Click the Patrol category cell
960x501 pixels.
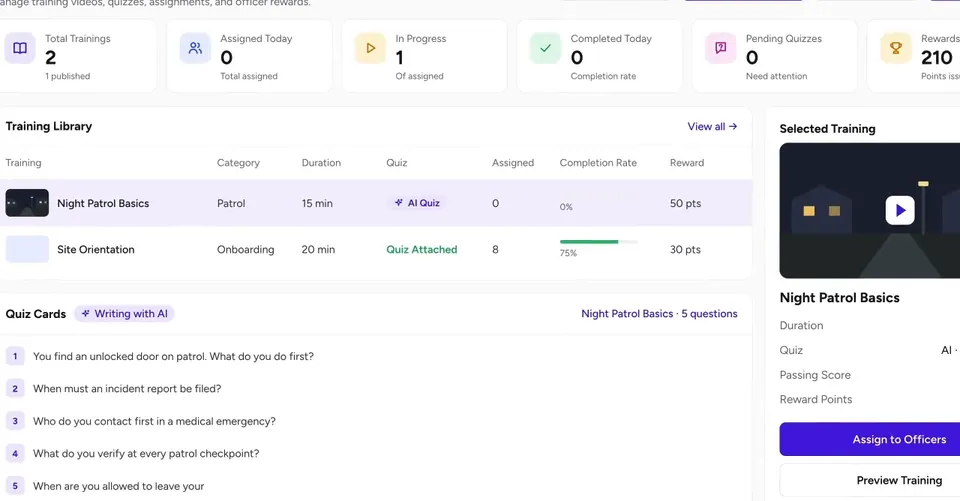[x=231, y=203]
